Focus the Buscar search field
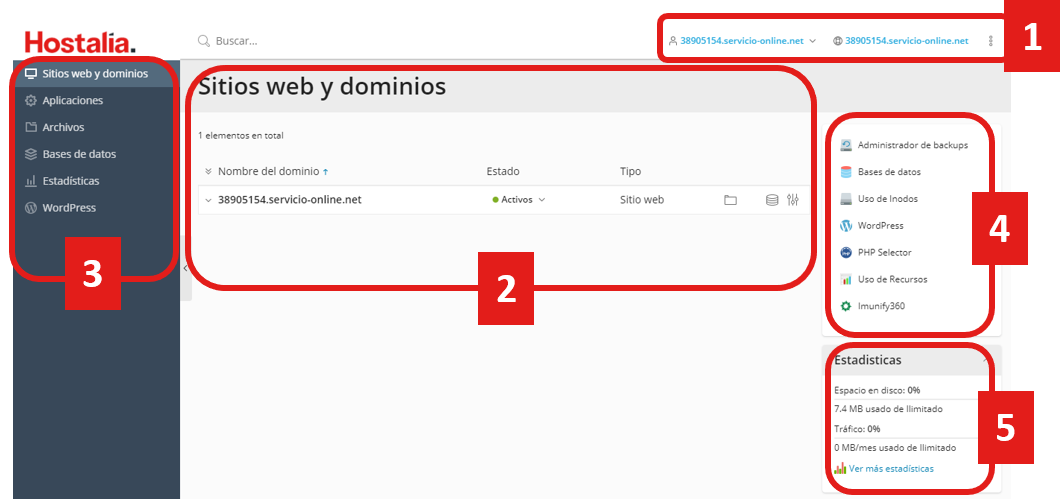 237,41
